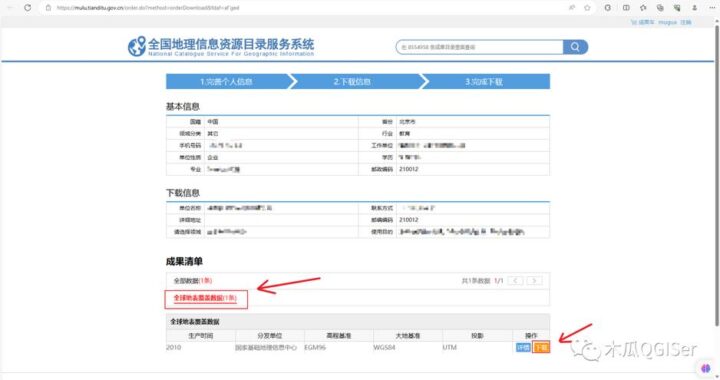Open browser settings and more menu
The width and height of the screenshot is (720, 380).
(712, 8)
